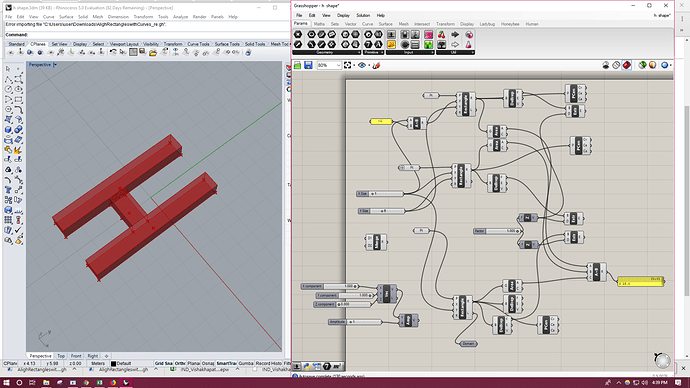Switch to the Ladybug tab in Grasshopper
690x388 pixels.
(487, 24)
